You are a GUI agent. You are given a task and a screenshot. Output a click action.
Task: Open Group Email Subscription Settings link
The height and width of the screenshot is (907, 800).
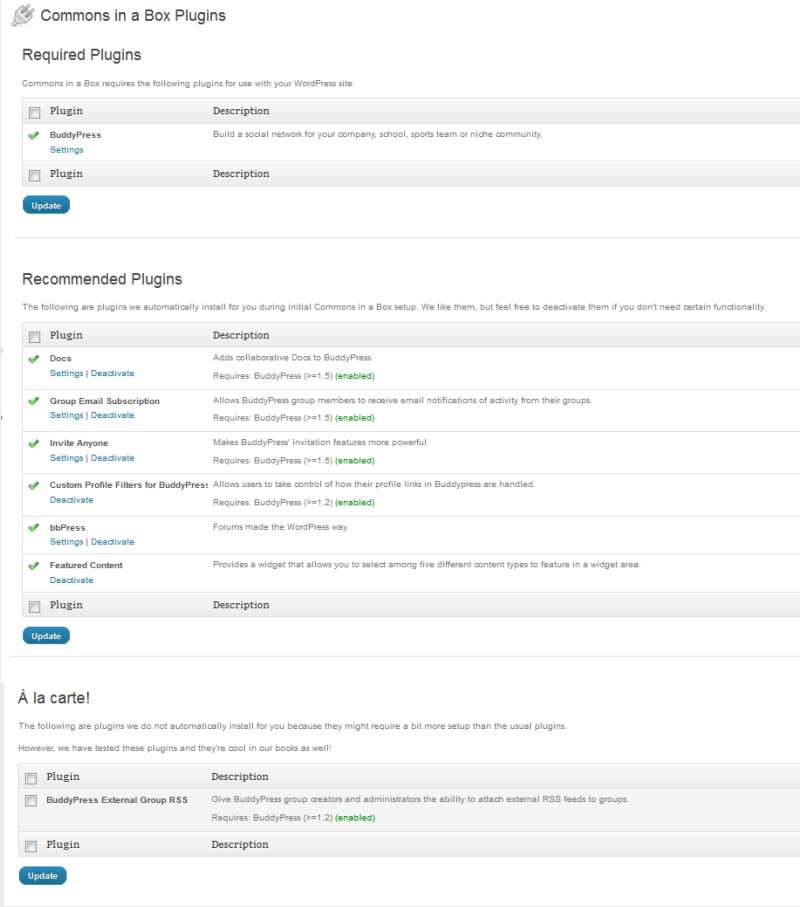[x=67, y=415]
